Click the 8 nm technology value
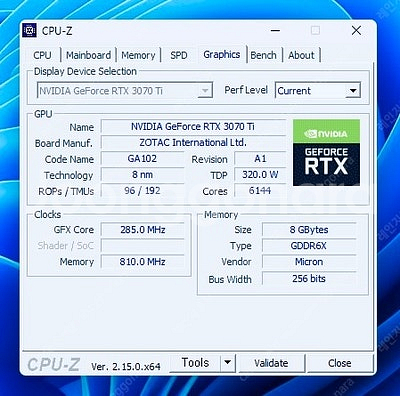 [x=142, y=175]
